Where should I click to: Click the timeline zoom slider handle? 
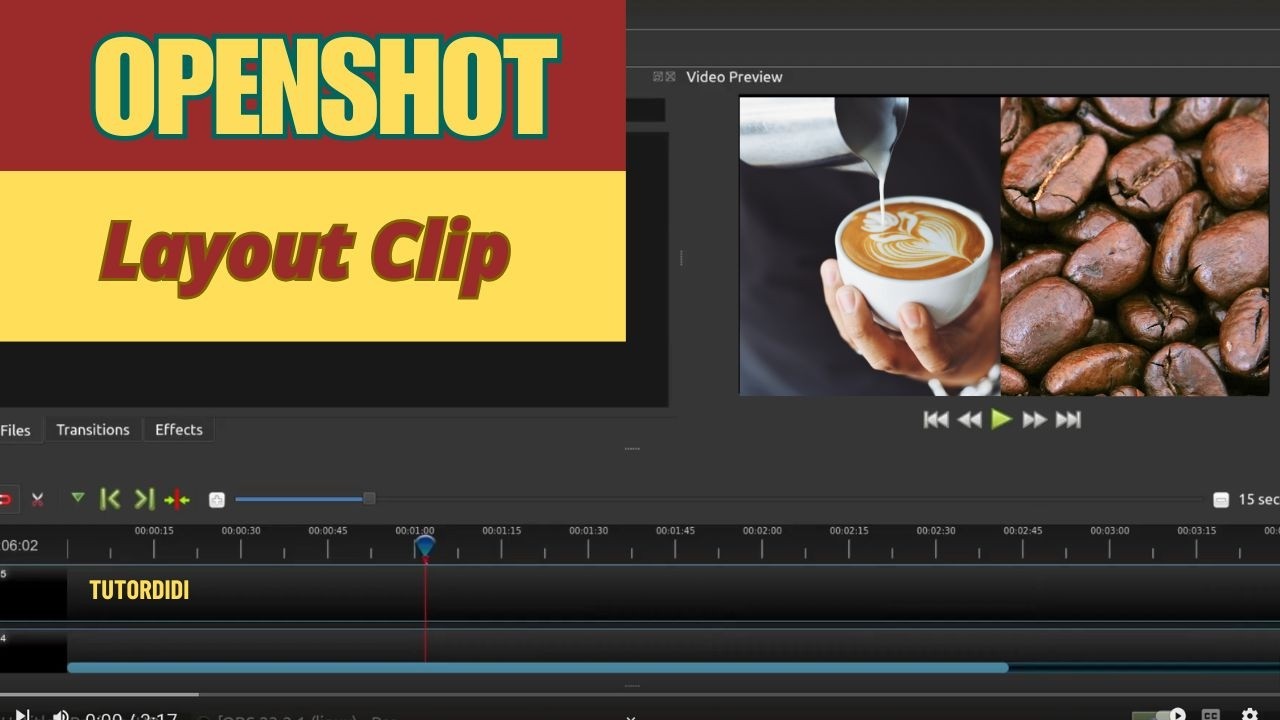[x=369, y=498]
